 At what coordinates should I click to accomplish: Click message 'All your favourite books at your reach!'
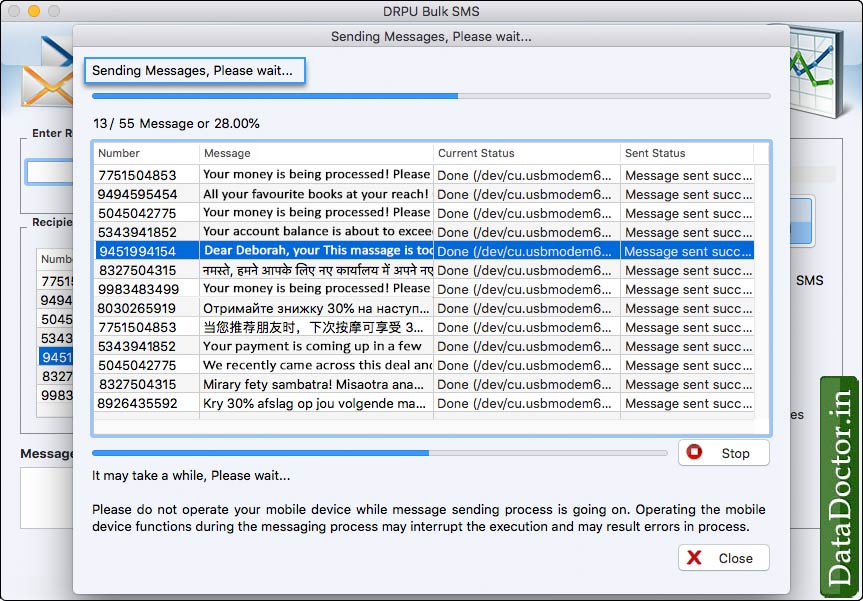316,194
